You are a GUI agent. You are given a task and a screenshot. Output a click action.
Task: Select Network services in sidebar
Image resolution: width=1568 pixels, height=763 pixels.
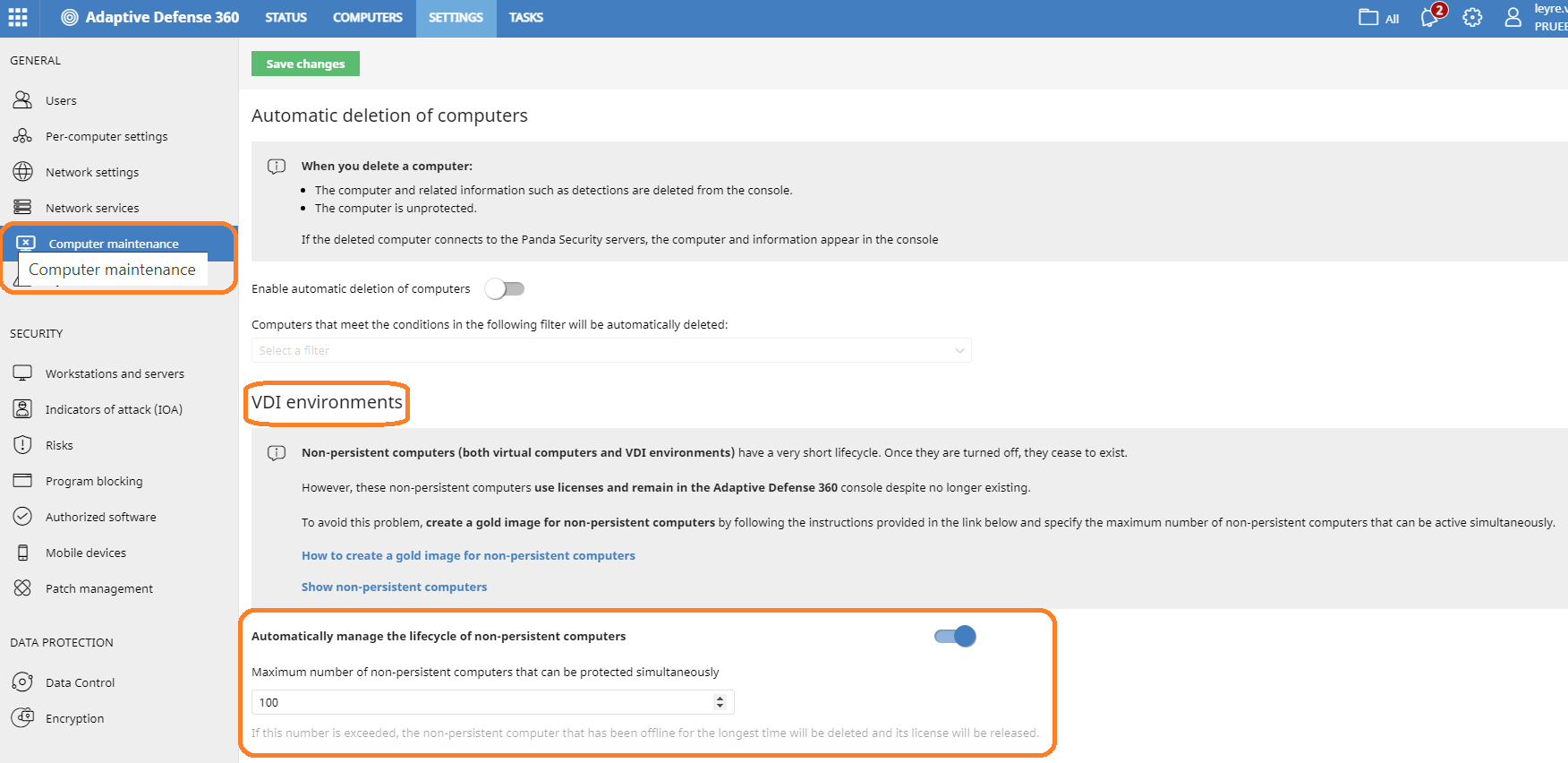pyautogui.click(x=92, y=208)
